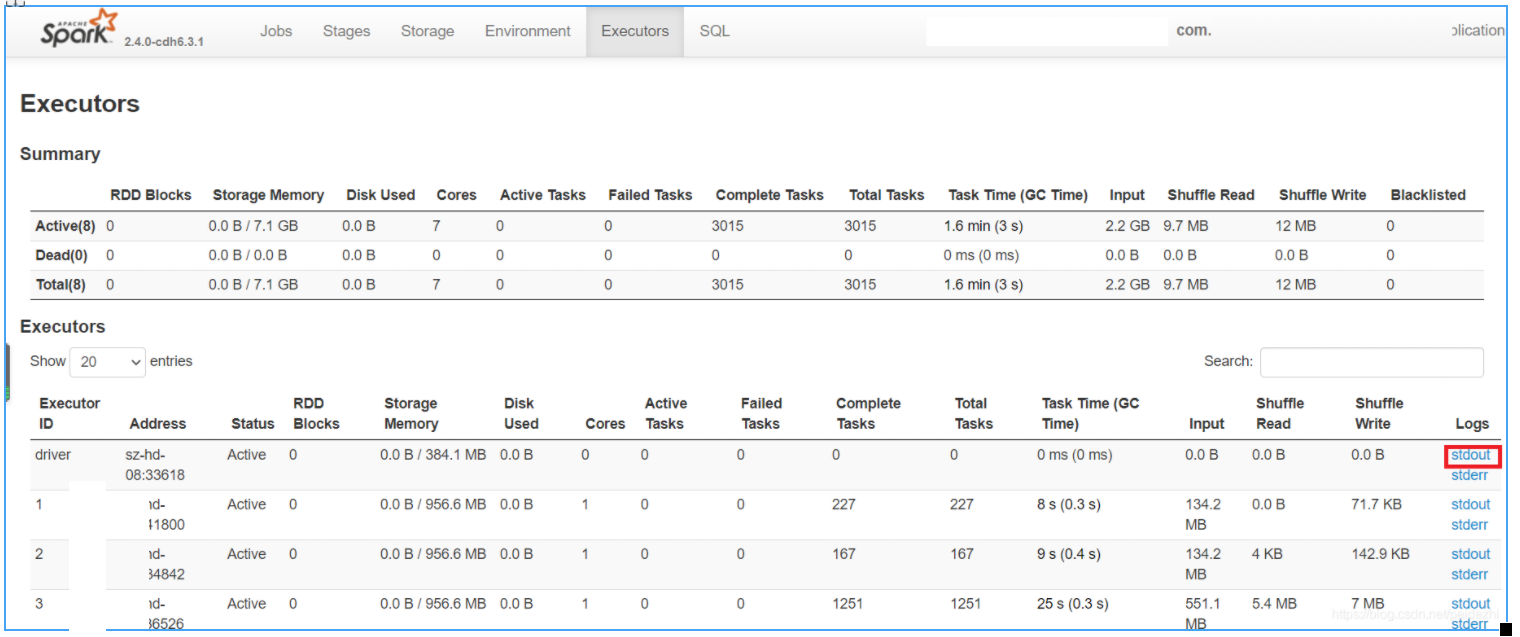Click the Active(8) summary row
This screenshot has height=637, width=1520.
click(65, 226)
